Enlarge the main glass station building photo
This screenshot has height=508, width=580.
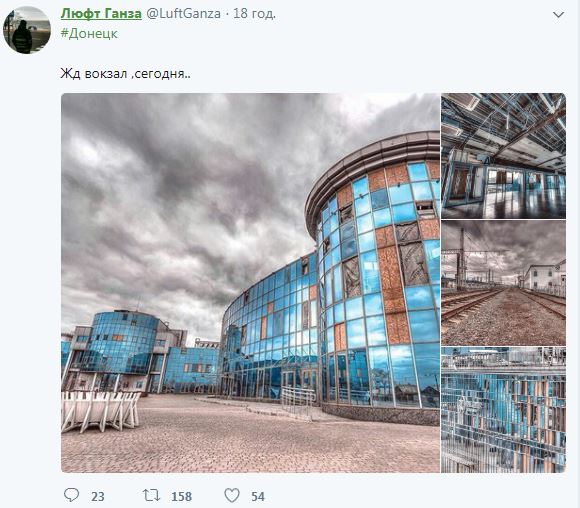click(x=250, y=283)
